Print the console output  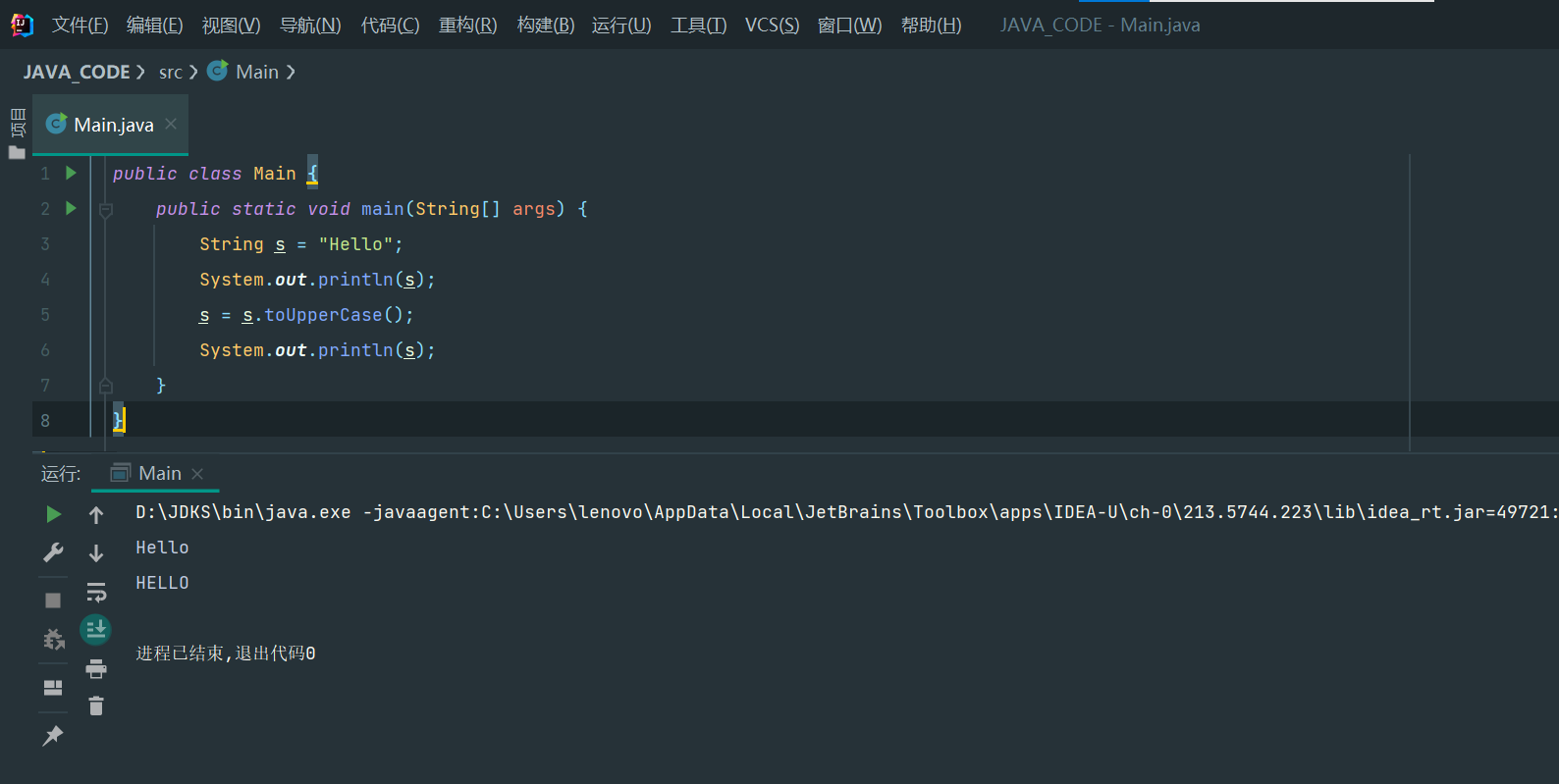tap(96, 669)
